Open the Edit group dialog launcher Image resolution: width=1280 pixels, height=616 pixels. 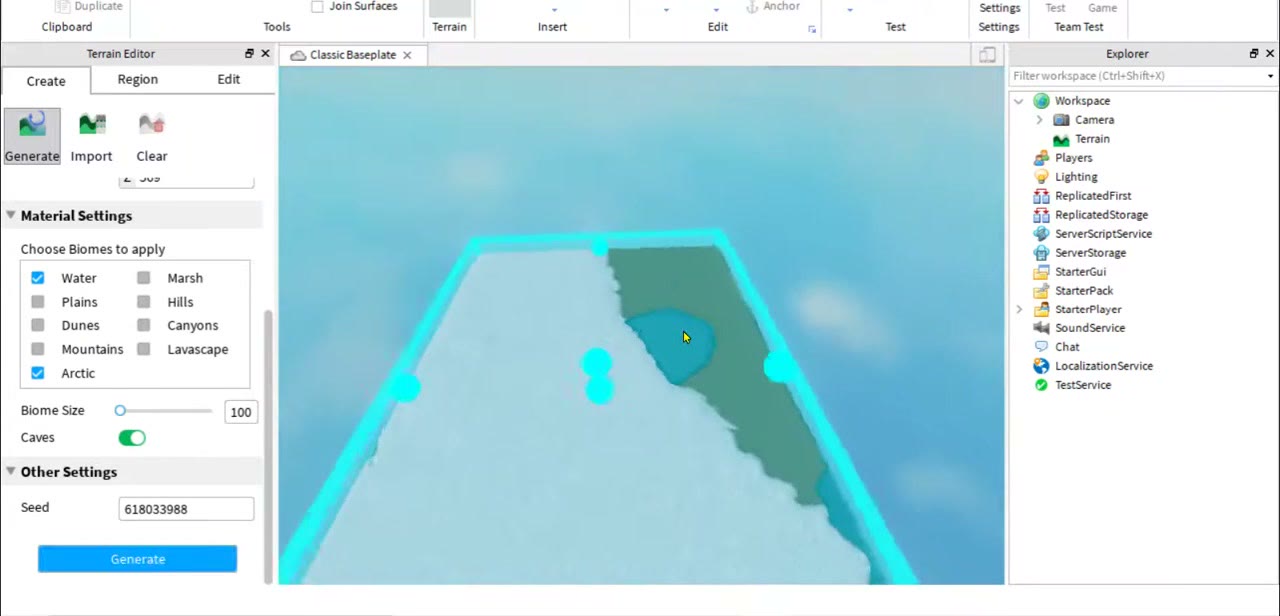click(x=812, y=29)
